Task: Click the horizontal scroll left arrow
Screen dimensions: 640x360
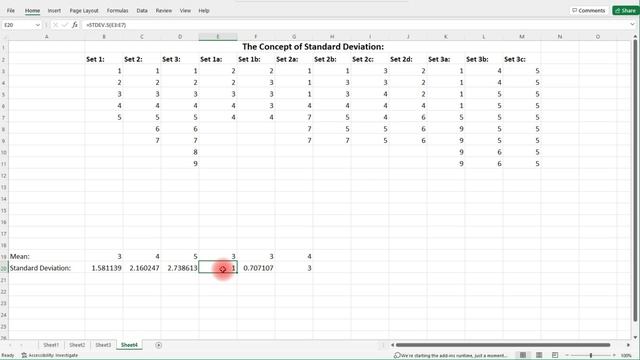Action: pyautogui.click(x=392, y=345)
